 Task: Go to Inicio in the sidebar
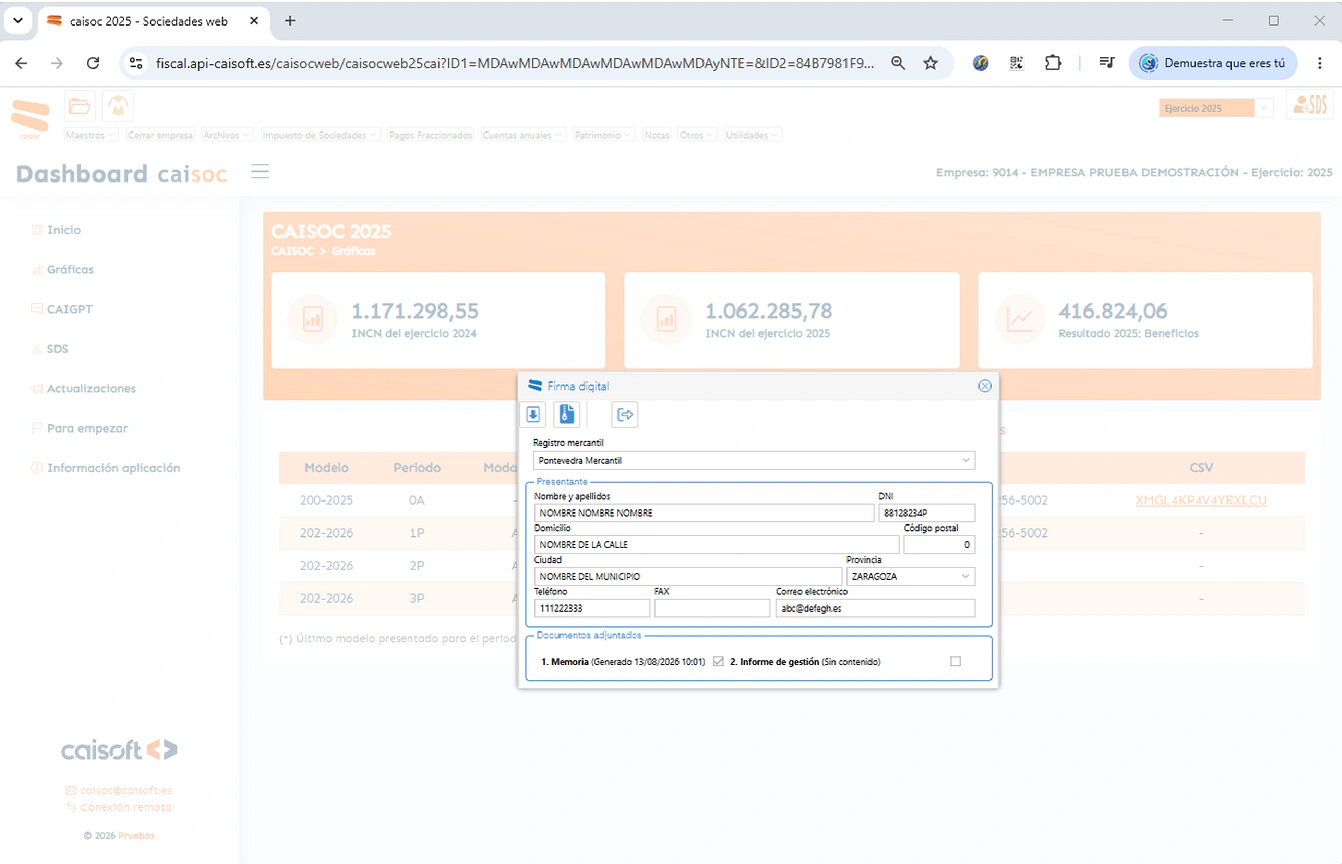click(x=56, y=230)
